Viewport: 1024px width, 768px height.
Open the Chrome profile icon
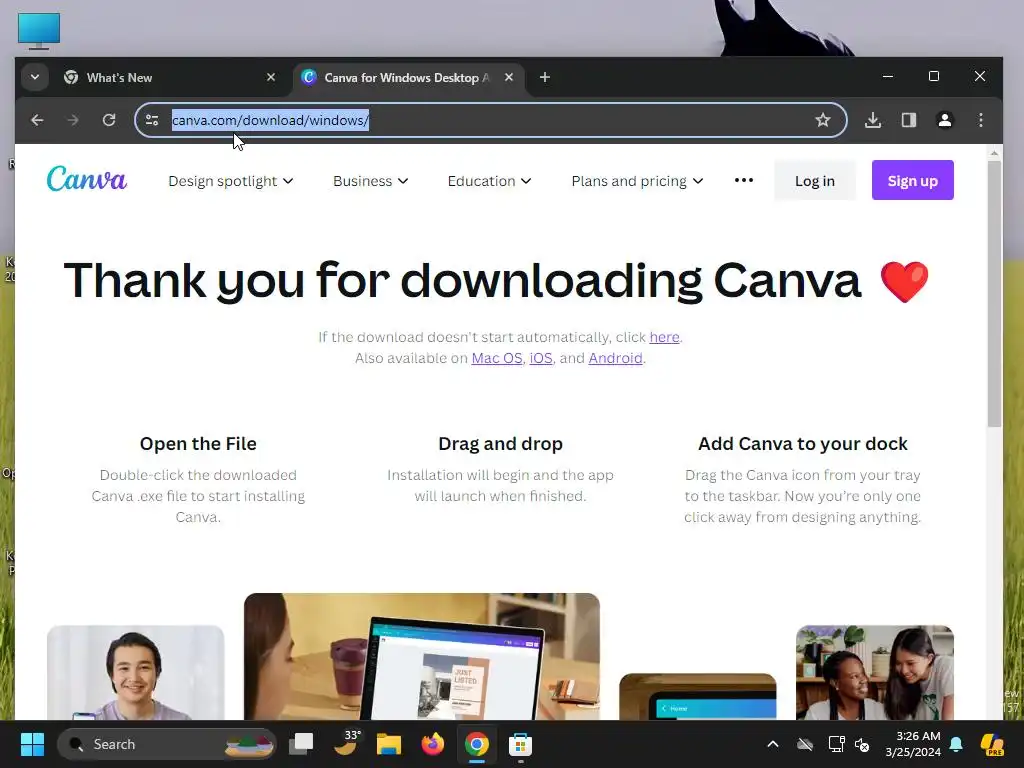945,120
